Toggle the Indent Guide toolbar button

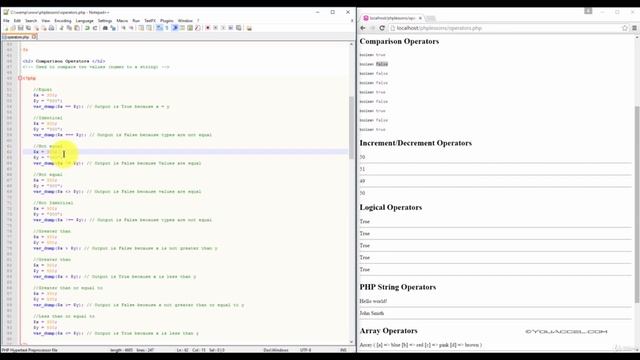pyautogui.click(x=175, y=28)
